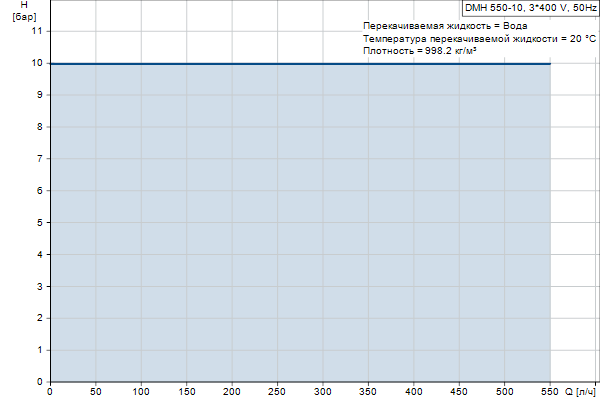The width and height of the screenshot is (600, 400).
Task: Click the 400 tick on the horizontal axis
Action: 414,392
